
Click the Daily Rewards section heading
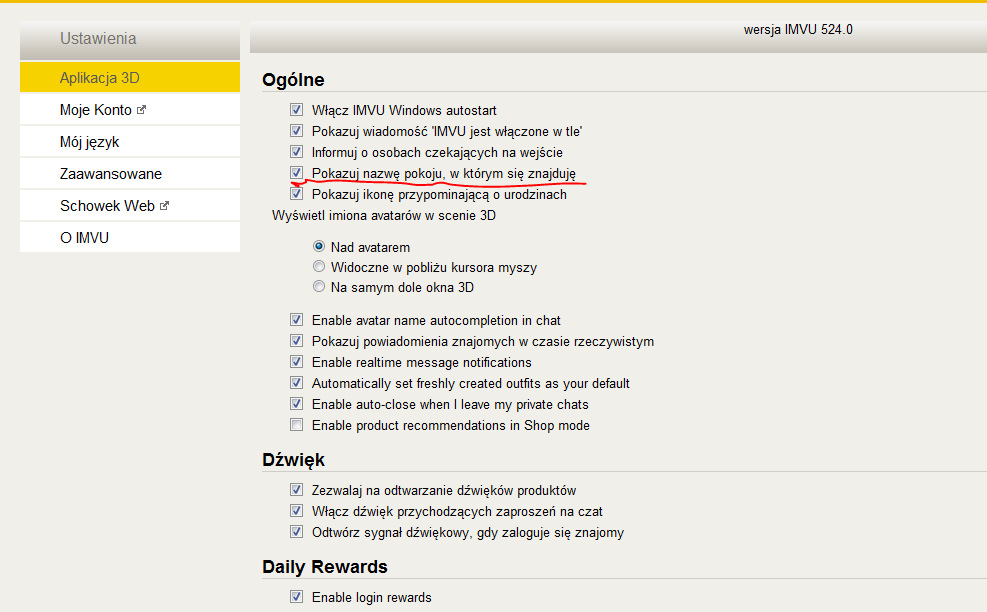(325, 567)
